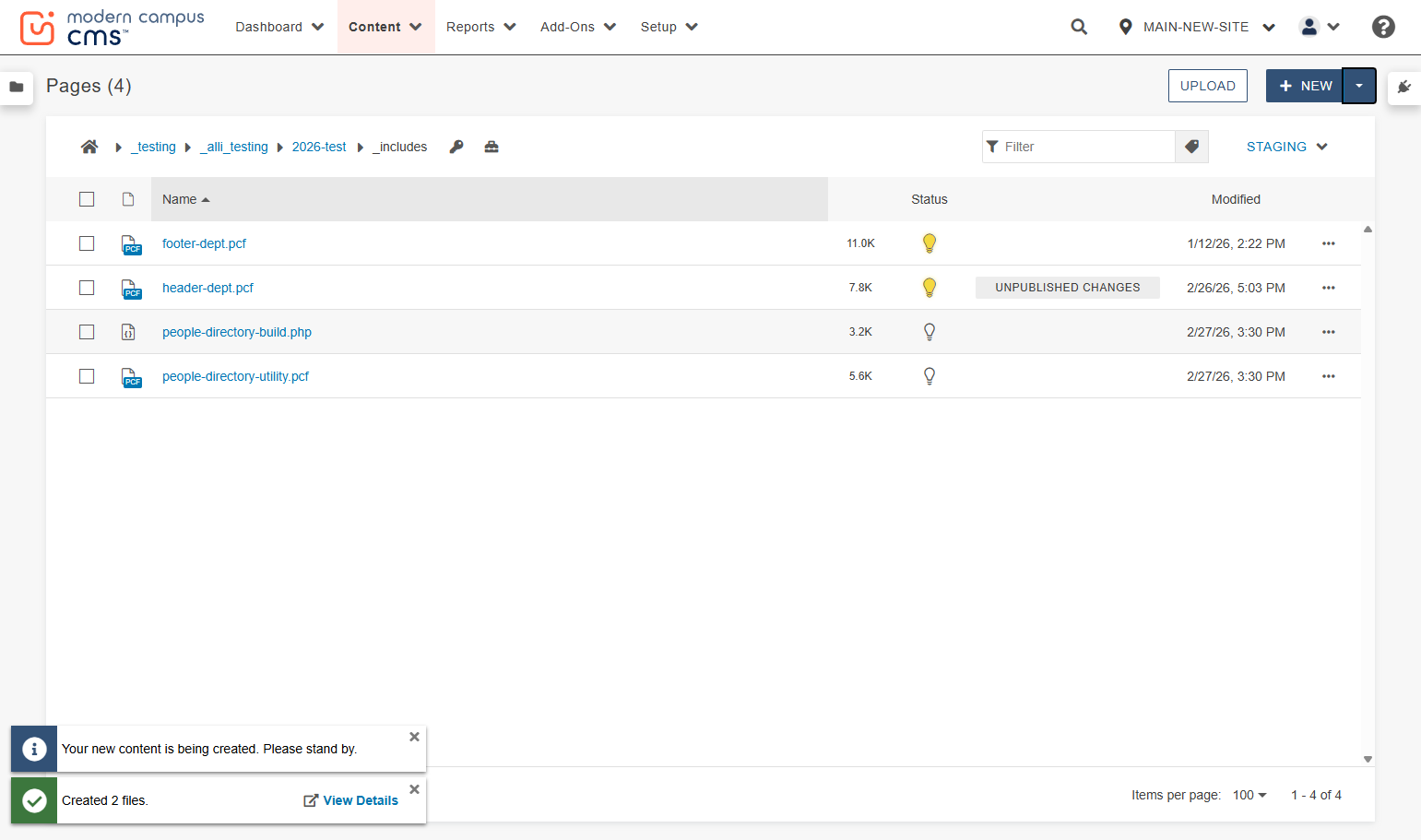Check the people-directory-utility.pcf row checkbox
Screen dimensions: 1421x840
[87, 376]
